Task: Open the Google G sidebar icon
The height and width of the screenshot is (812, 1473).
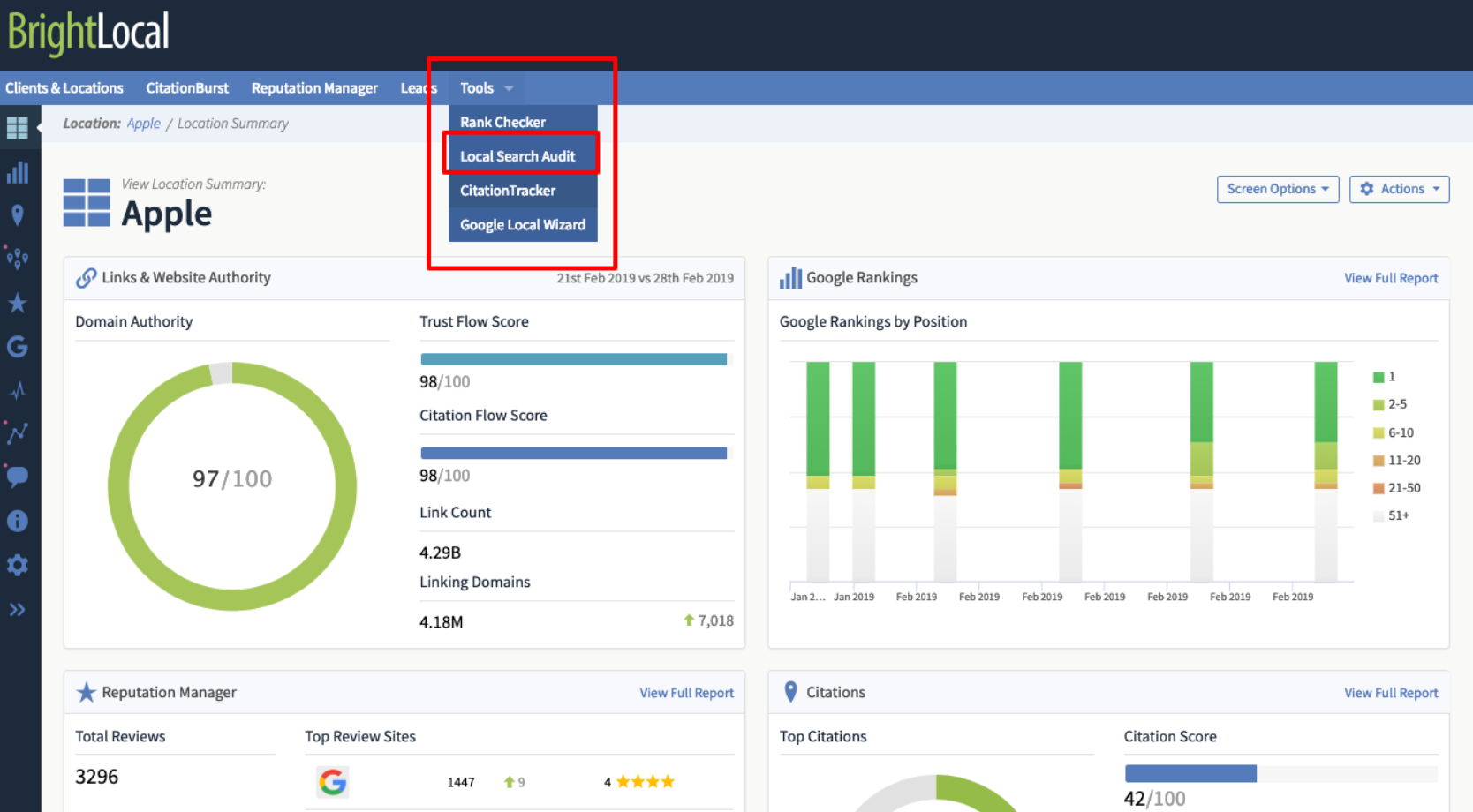Action: (x=18, y=347)
